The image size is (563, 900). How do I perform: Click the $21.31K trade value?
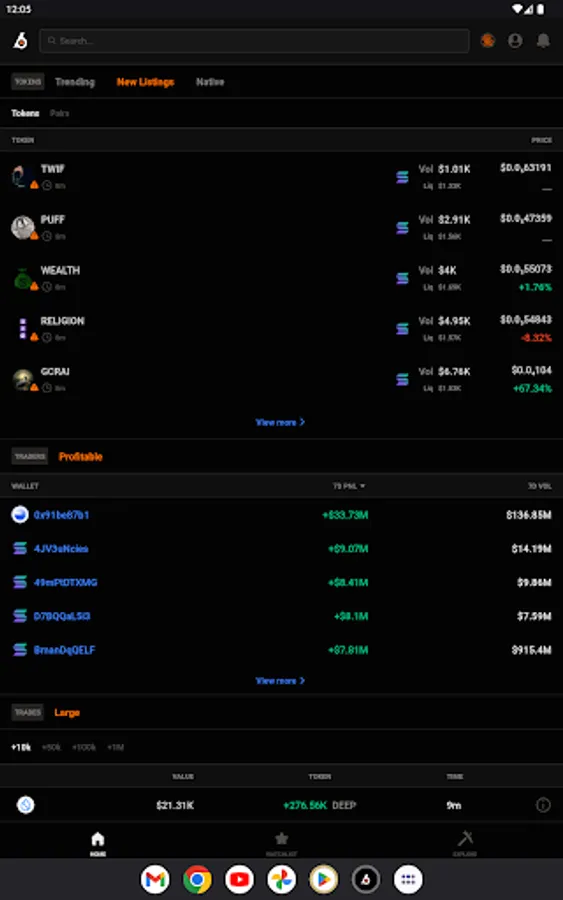coord(175,805)
